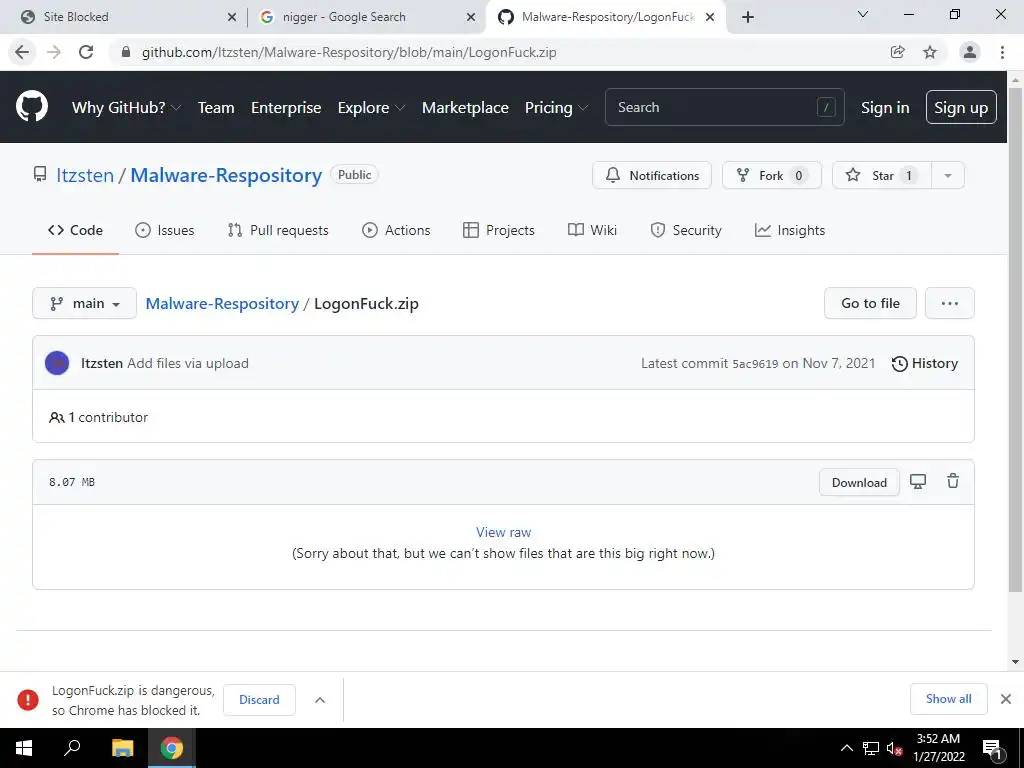Open Windows search magnifier icon

[x=72, y=748]
